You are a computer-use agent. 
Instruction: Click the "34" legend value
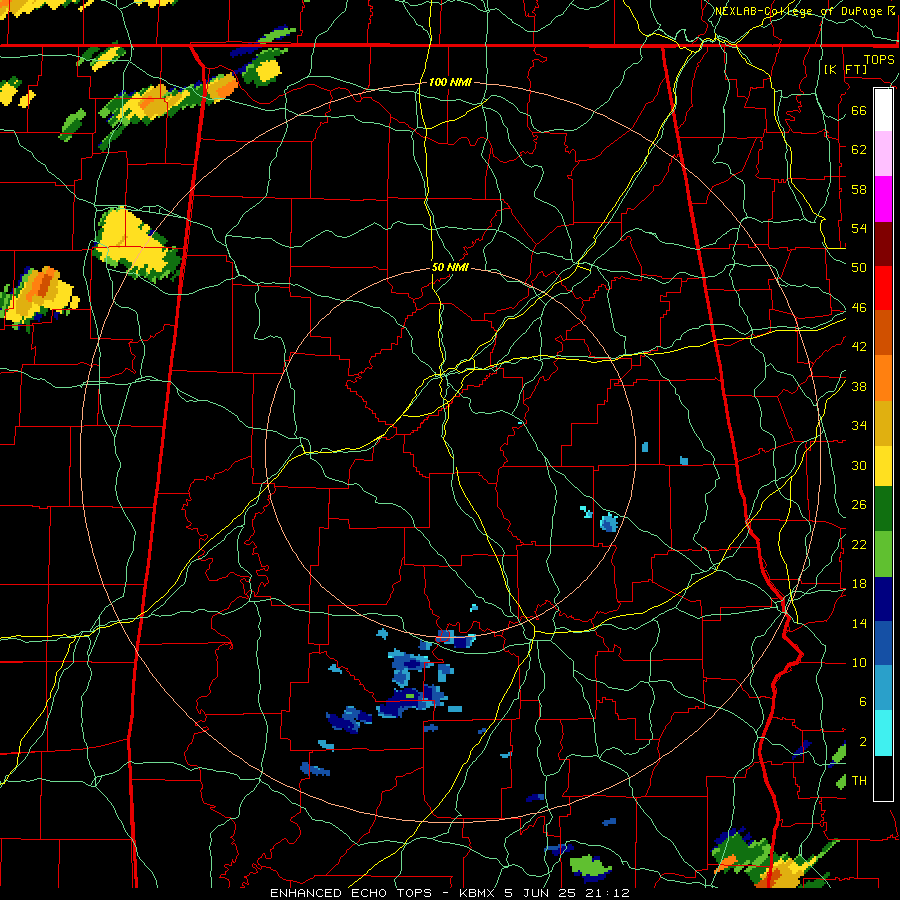pyautogui.click(x=859, y=425)
